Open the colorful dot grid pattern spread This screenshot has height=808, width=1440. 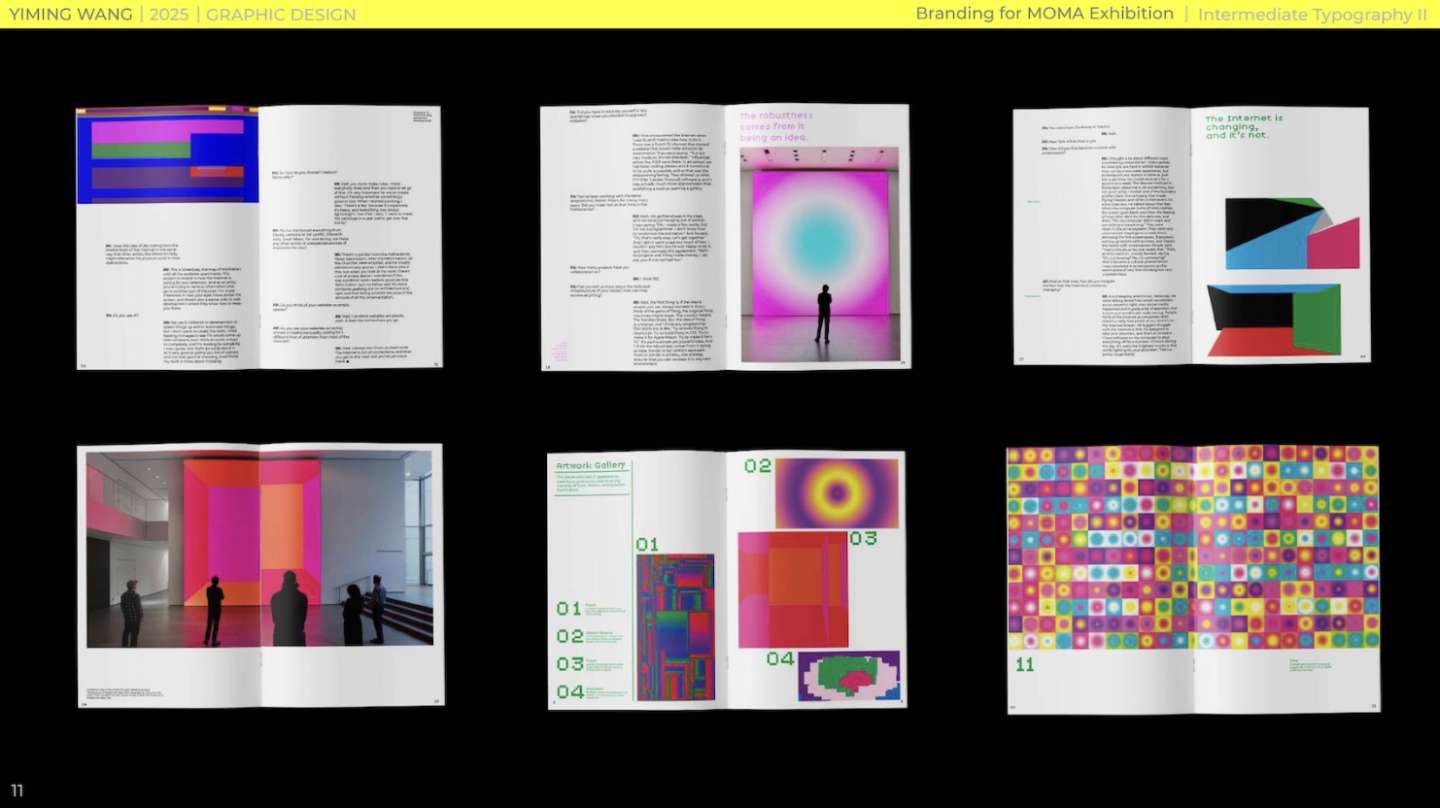(x=1192, y=548)
